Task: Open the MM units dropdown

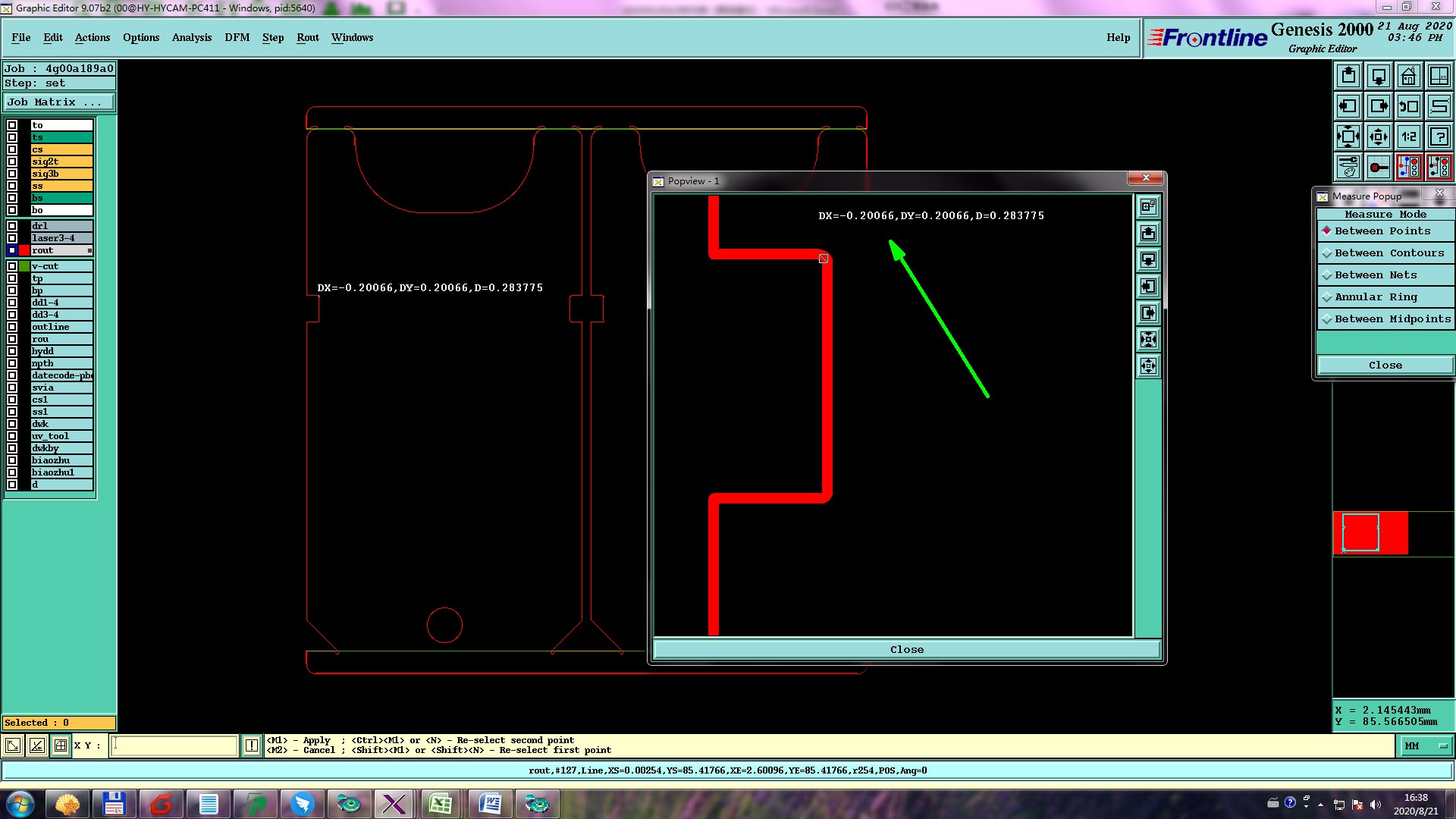Action: [x=1425, y=746]
